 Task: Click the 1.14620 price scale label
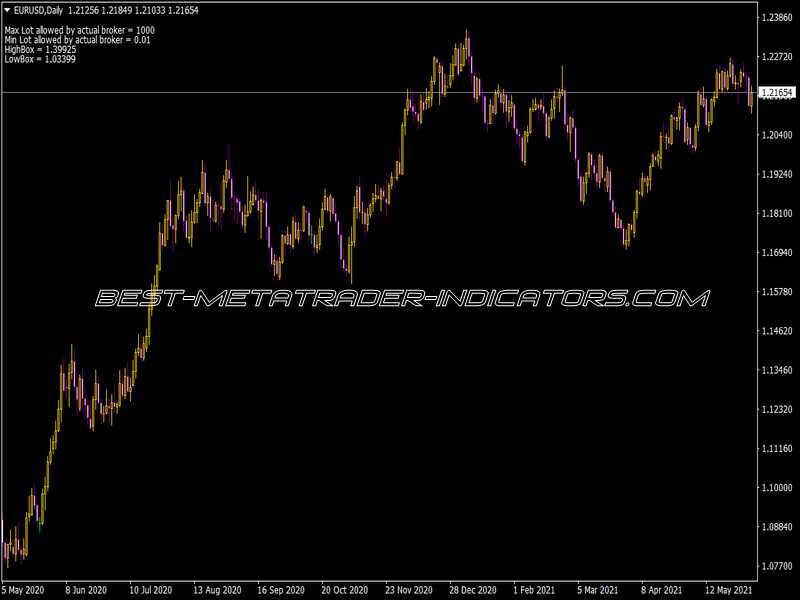pos(777,331)
